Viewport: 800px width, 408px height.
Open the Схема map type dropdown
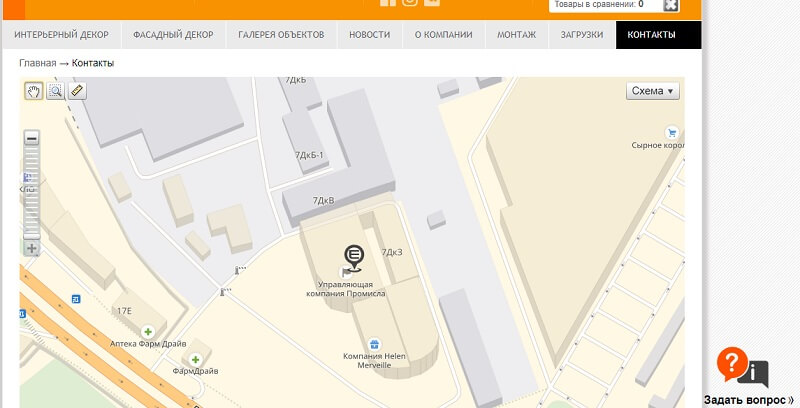653,91
